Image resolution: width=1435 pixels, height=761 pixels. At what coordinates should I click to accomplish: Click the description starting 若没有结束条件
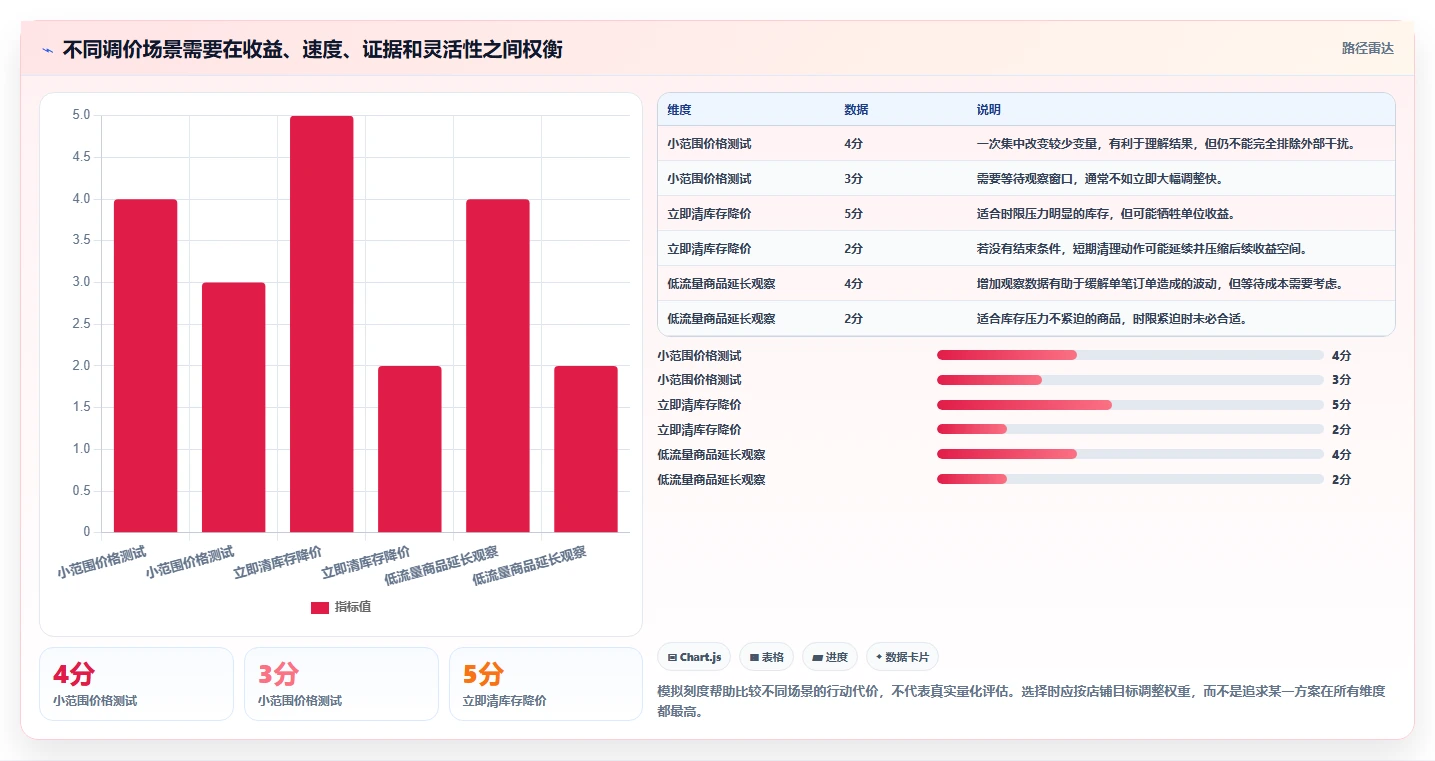(x=1142, y=249)
